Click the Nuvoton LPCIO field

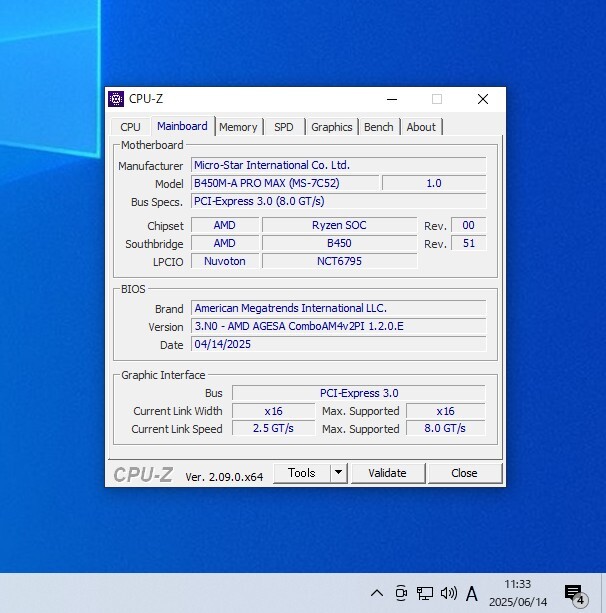coord(225,261)
